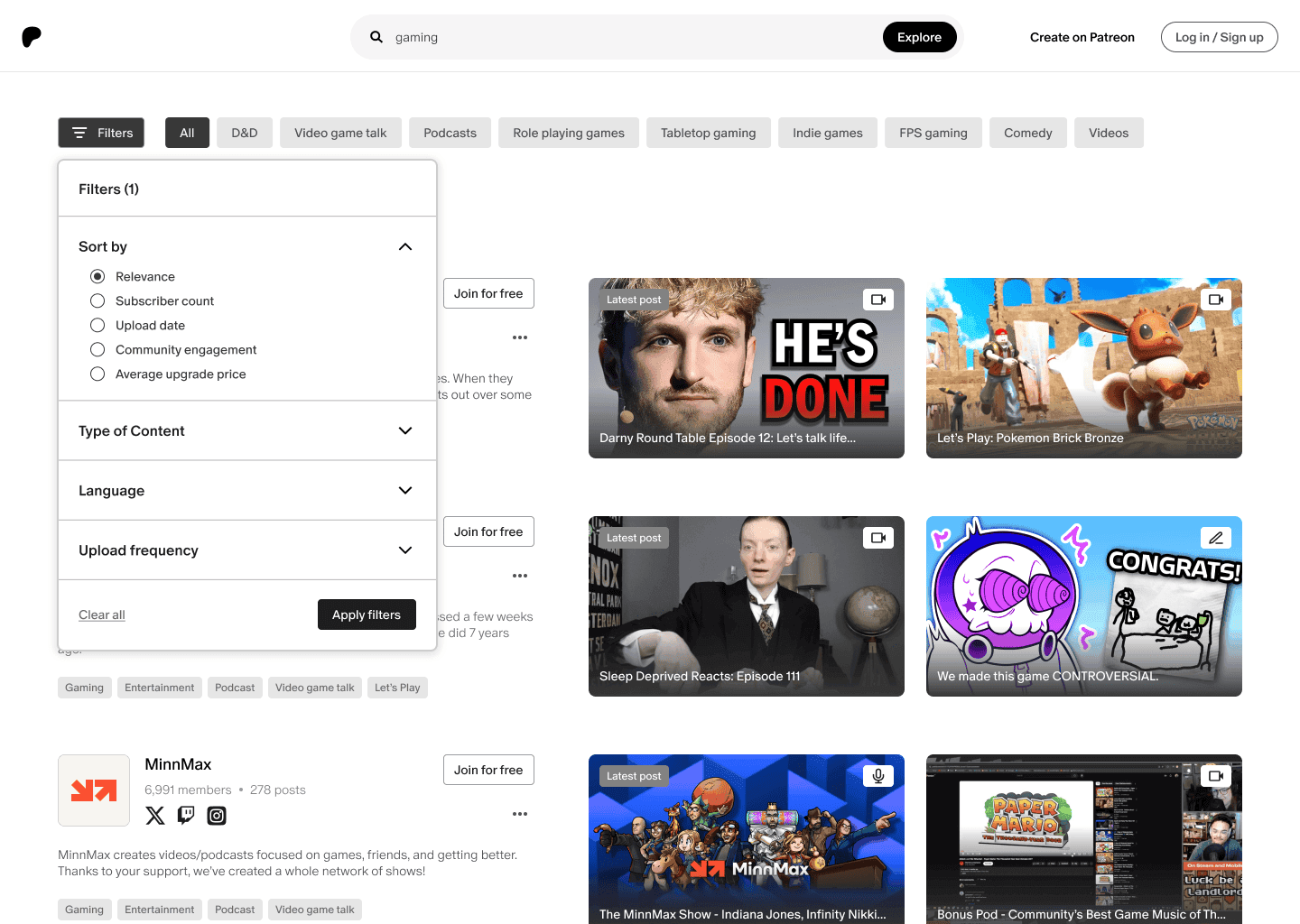Open the Patreon home logo

click(x=32, y=37)
